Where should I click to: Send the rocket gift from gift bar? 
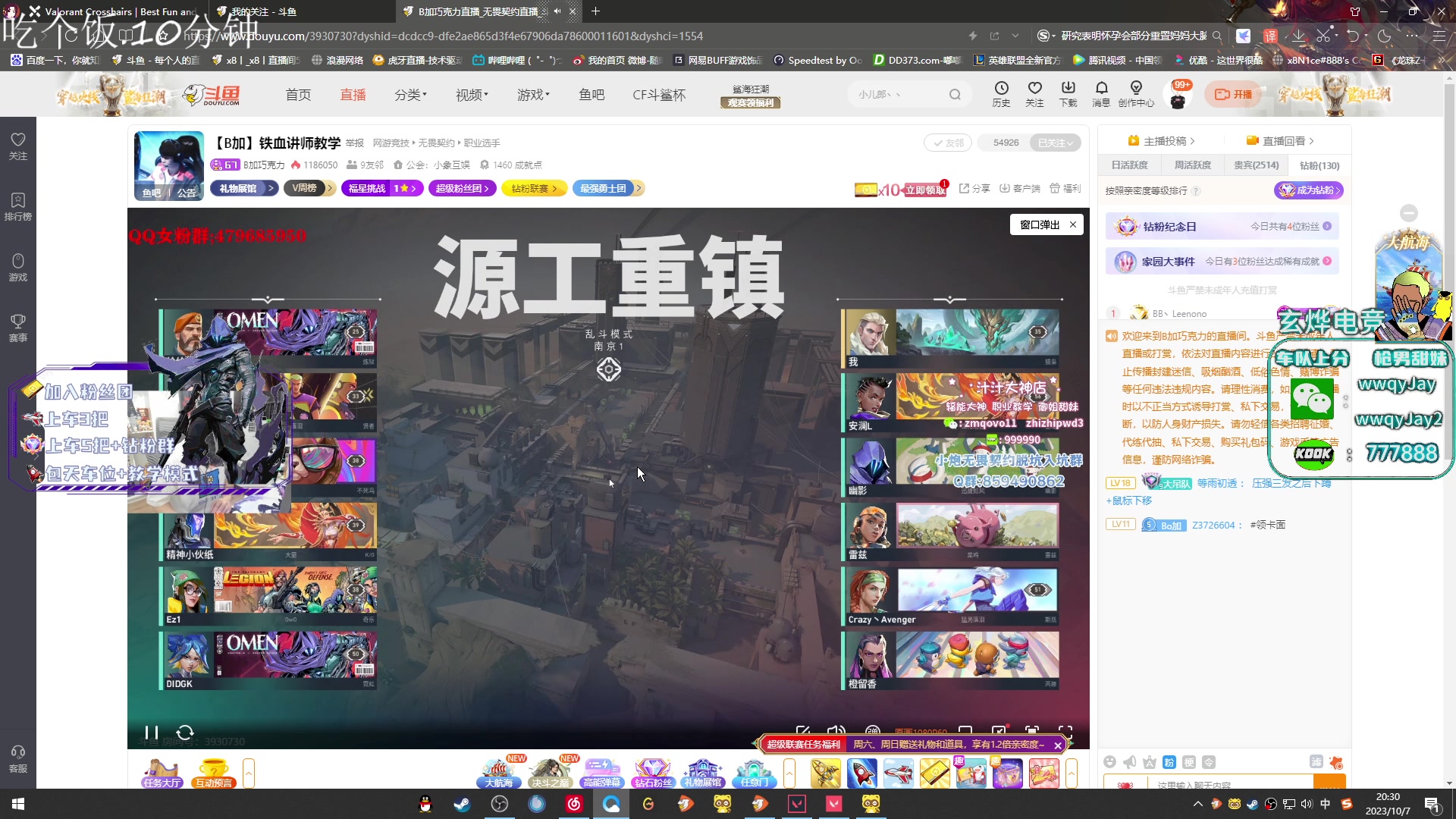(x=862, y=773)
